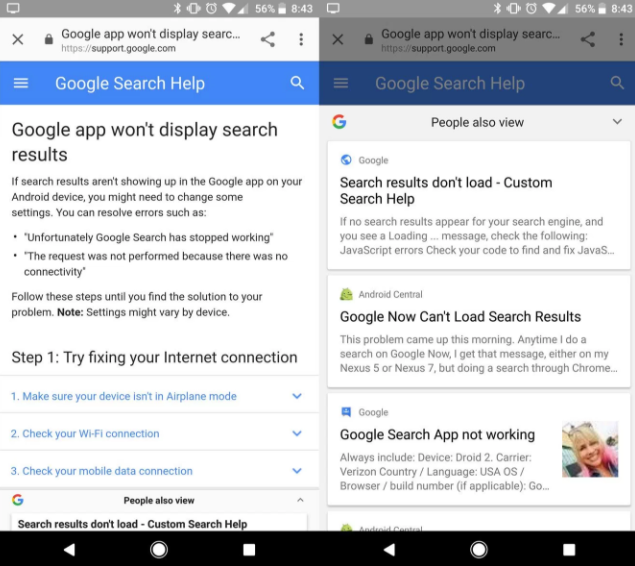Tap the alarm clock icon on left status bar

click(211, 8)
